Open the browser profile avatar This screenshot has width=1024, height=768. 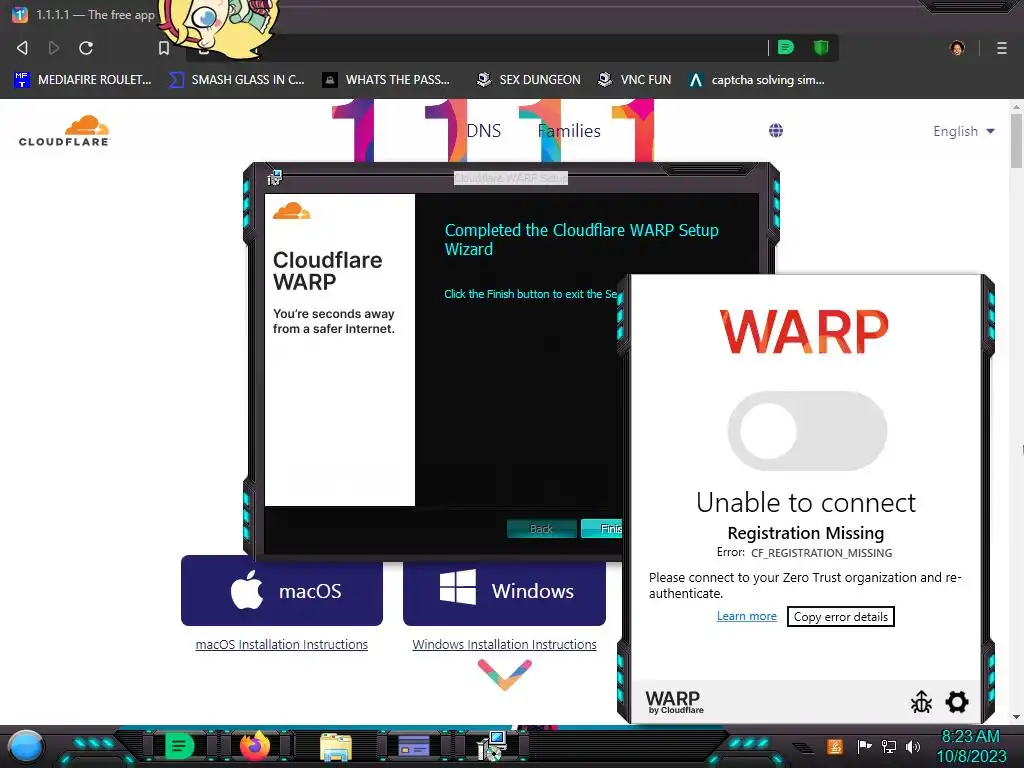pyautogui.click(x=957, y=48)
